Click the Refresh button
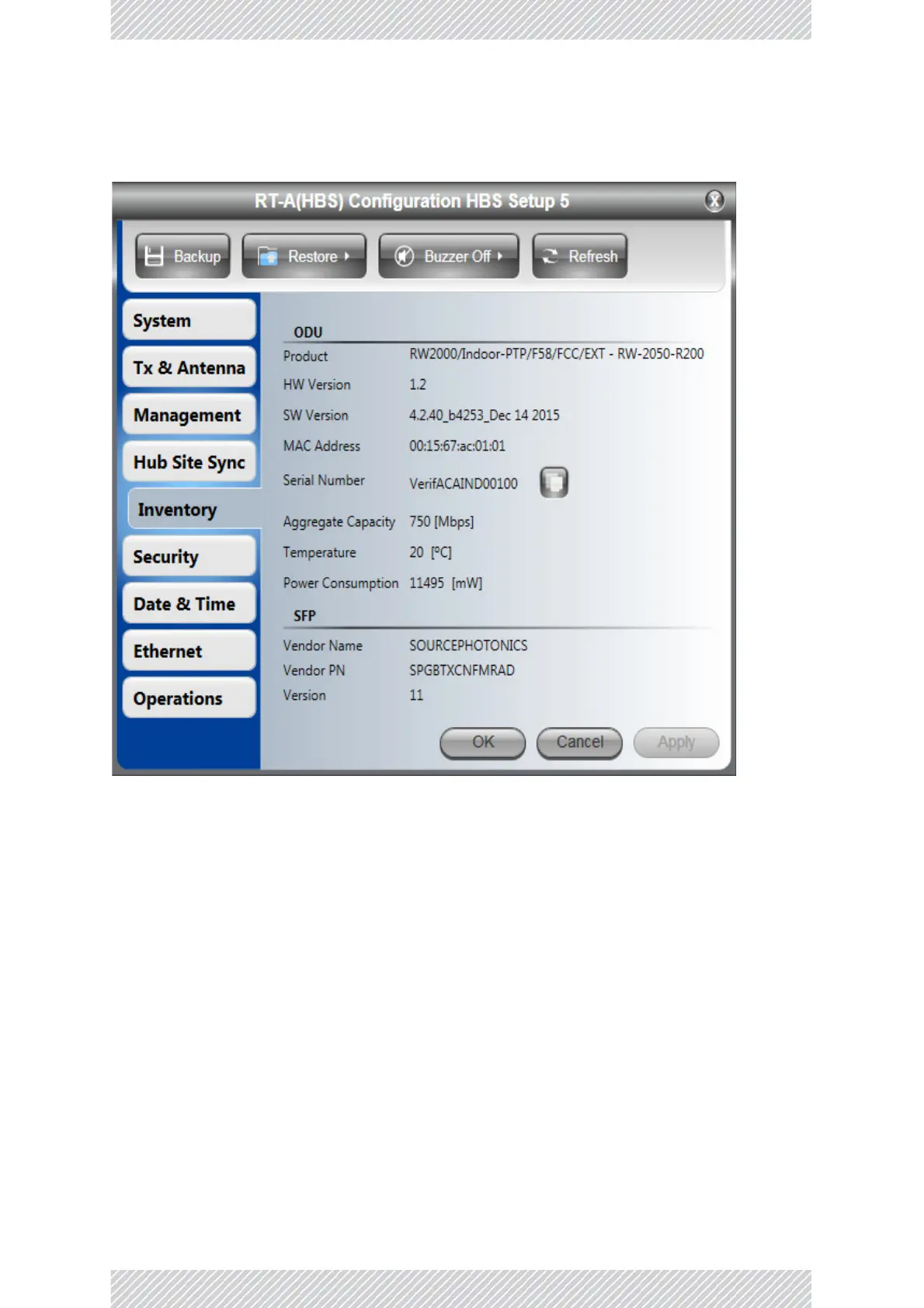The image size is (924, 1308). [x=579, y=256]
